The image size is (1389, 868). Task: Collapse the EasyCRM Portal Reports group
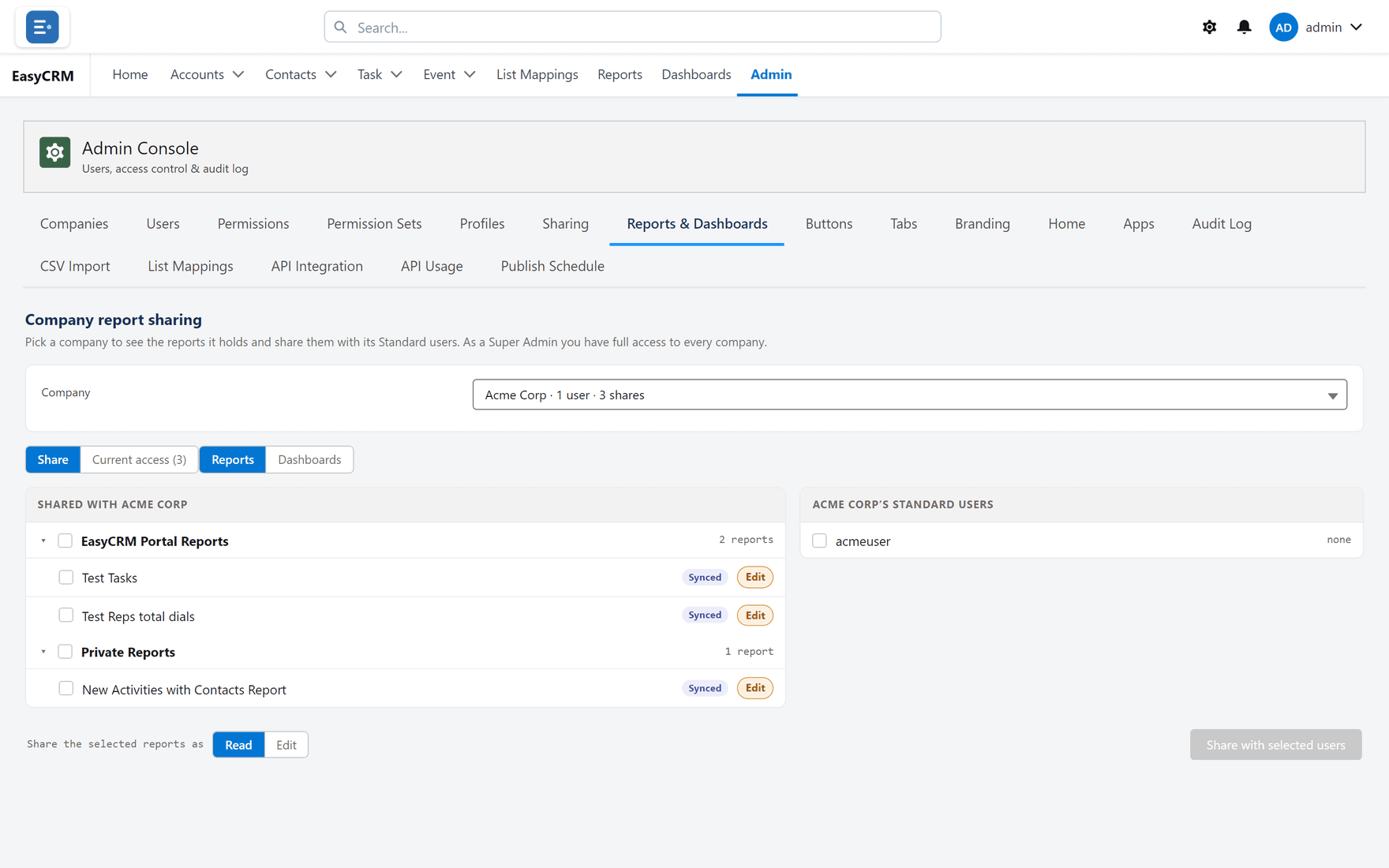(x=43, y=541)
